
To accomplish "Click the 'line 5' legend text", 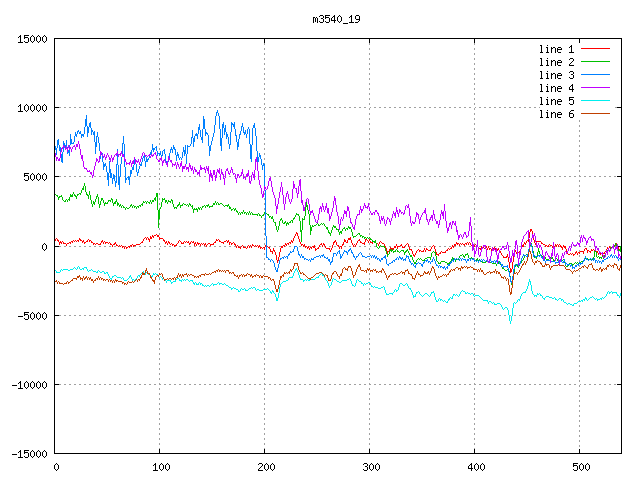I will [556, 101].
